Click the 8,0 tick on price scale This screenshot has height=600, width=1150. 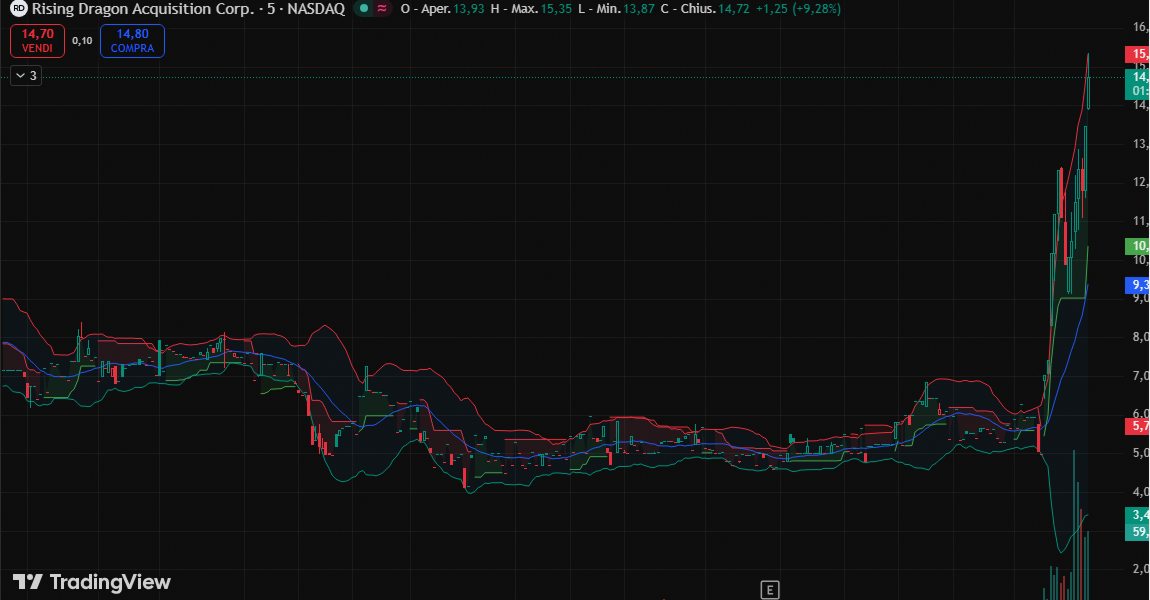(x=1140, y=337)
